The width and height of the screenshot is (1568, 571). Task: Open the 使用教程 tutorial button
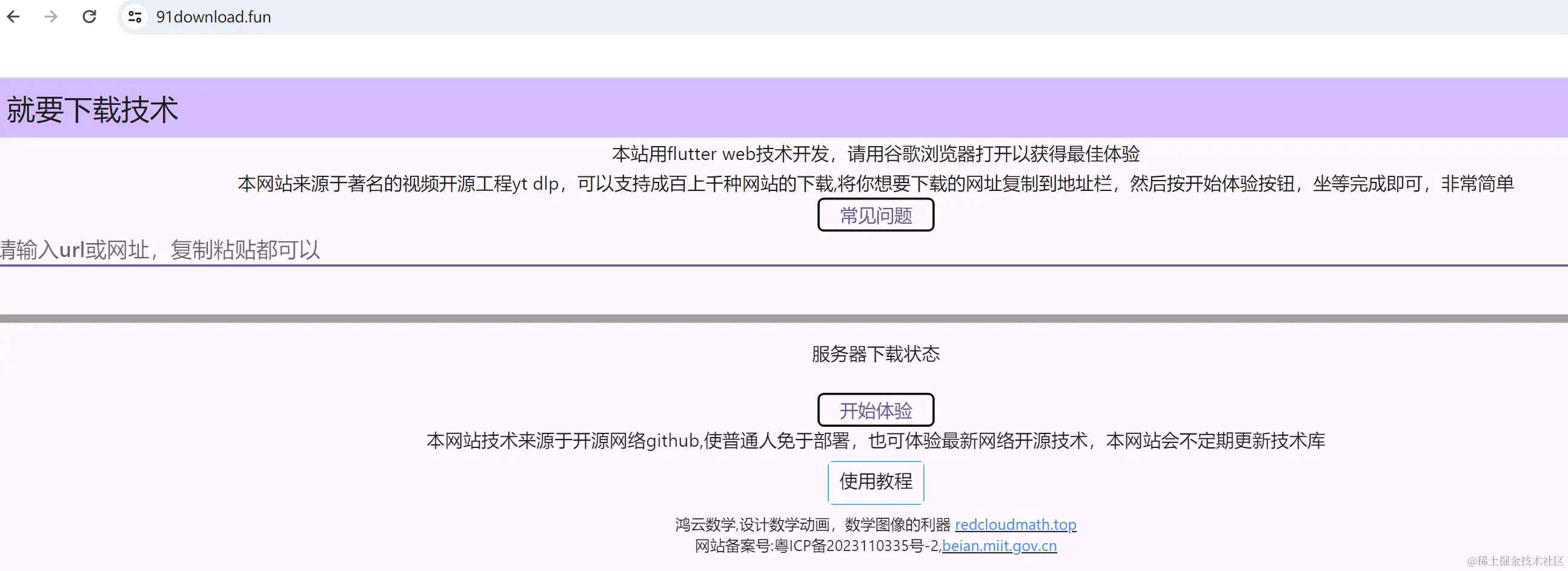pyautogui.click(x=875, y=482)
